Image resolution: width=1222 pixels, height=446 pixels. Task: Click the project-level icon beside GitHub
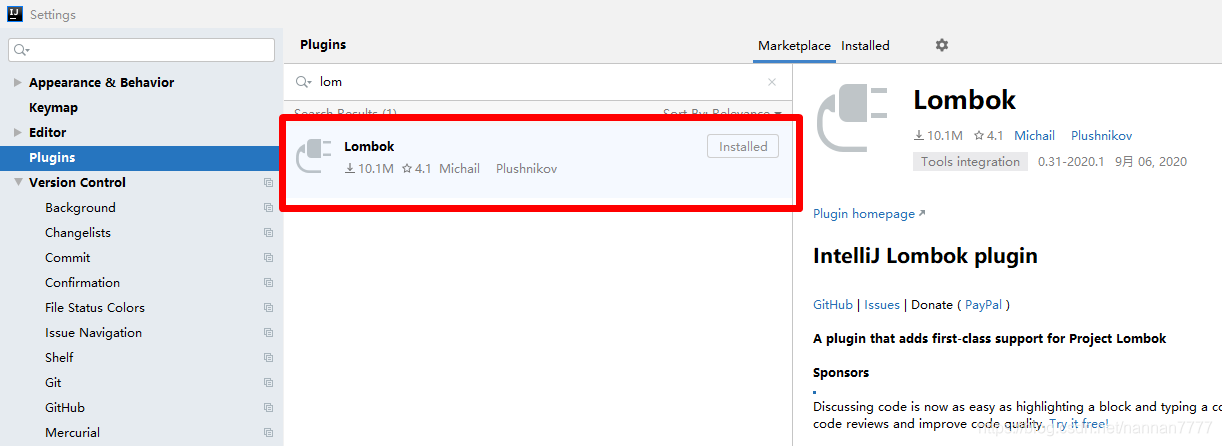[268, 408]
